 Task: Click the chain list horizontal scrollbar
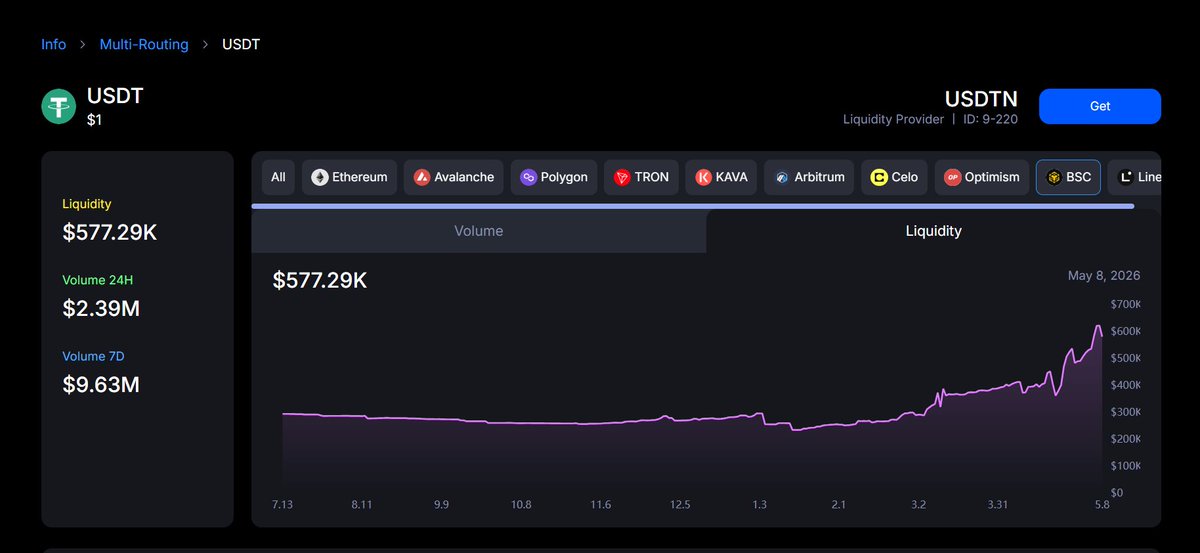coord(692,206)
